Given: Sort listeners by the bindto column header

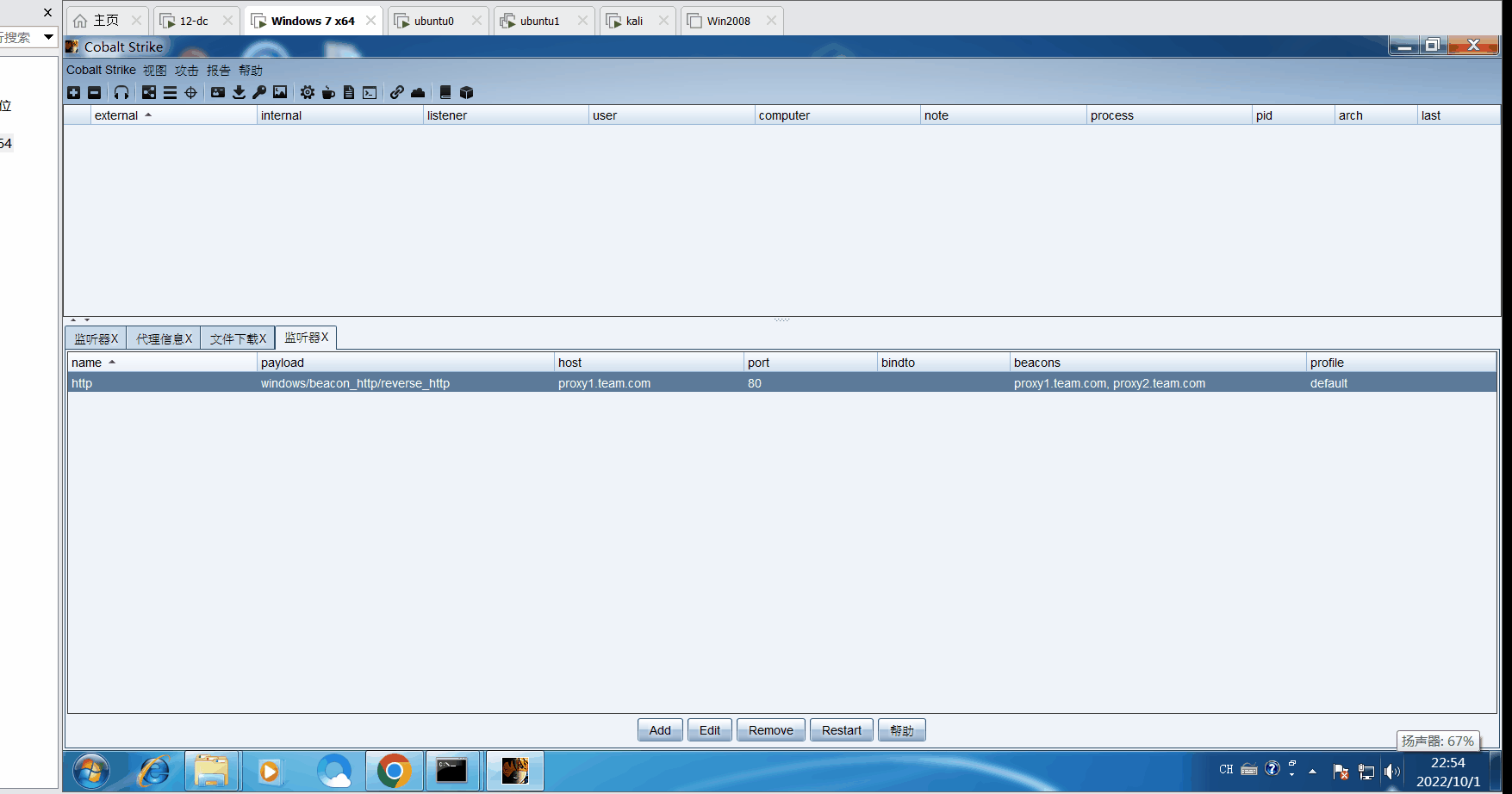Looking at the screenshot, I should [x=943, y=363].
